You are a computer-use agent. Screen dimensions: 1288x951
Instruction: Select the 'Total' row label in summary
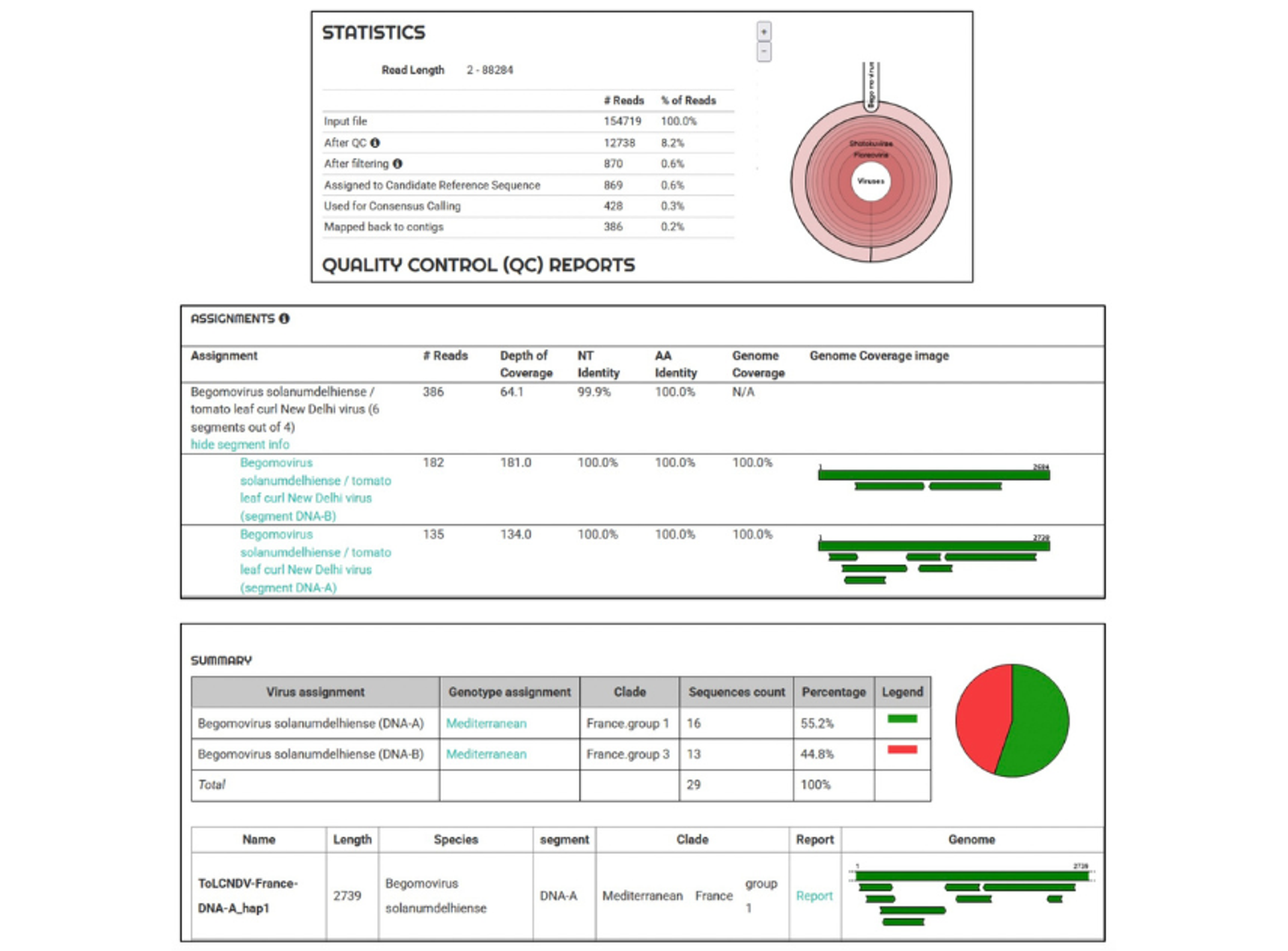pyautogui.click(x=211, y=784)
